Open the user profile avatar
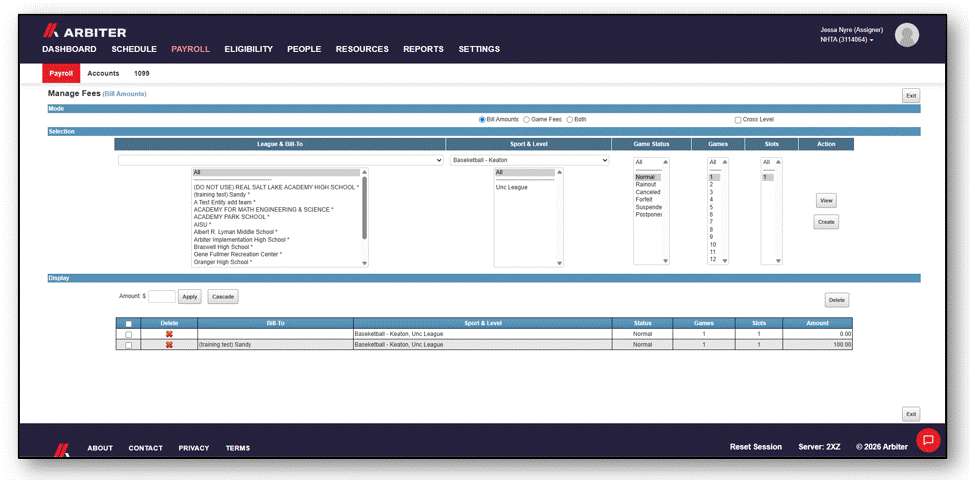The height and width of the screenshot is (480, 970). point(907,35)
